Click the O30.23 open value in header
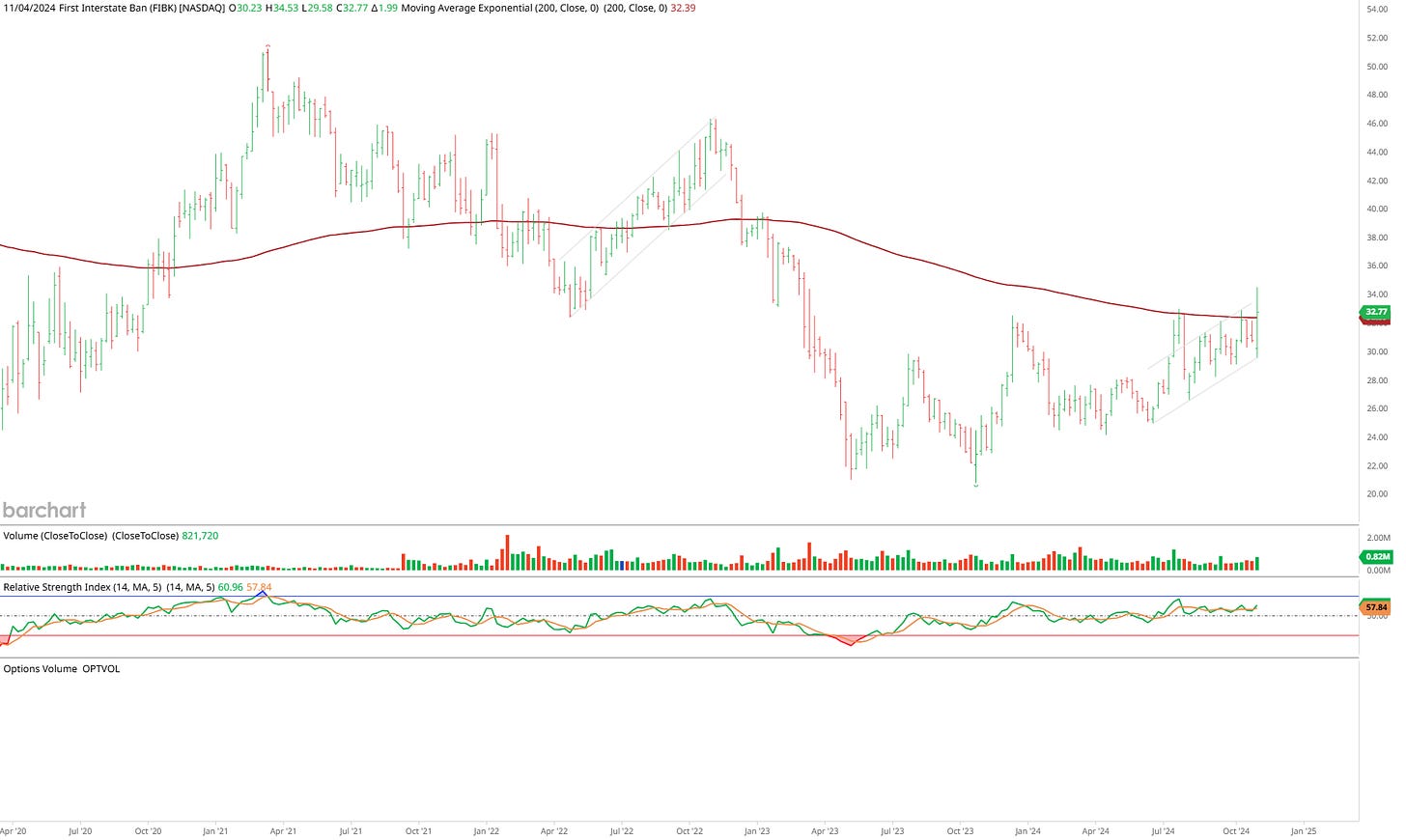Image resolution: width=1406 pixels, height=840 pixels. point(245,8)
